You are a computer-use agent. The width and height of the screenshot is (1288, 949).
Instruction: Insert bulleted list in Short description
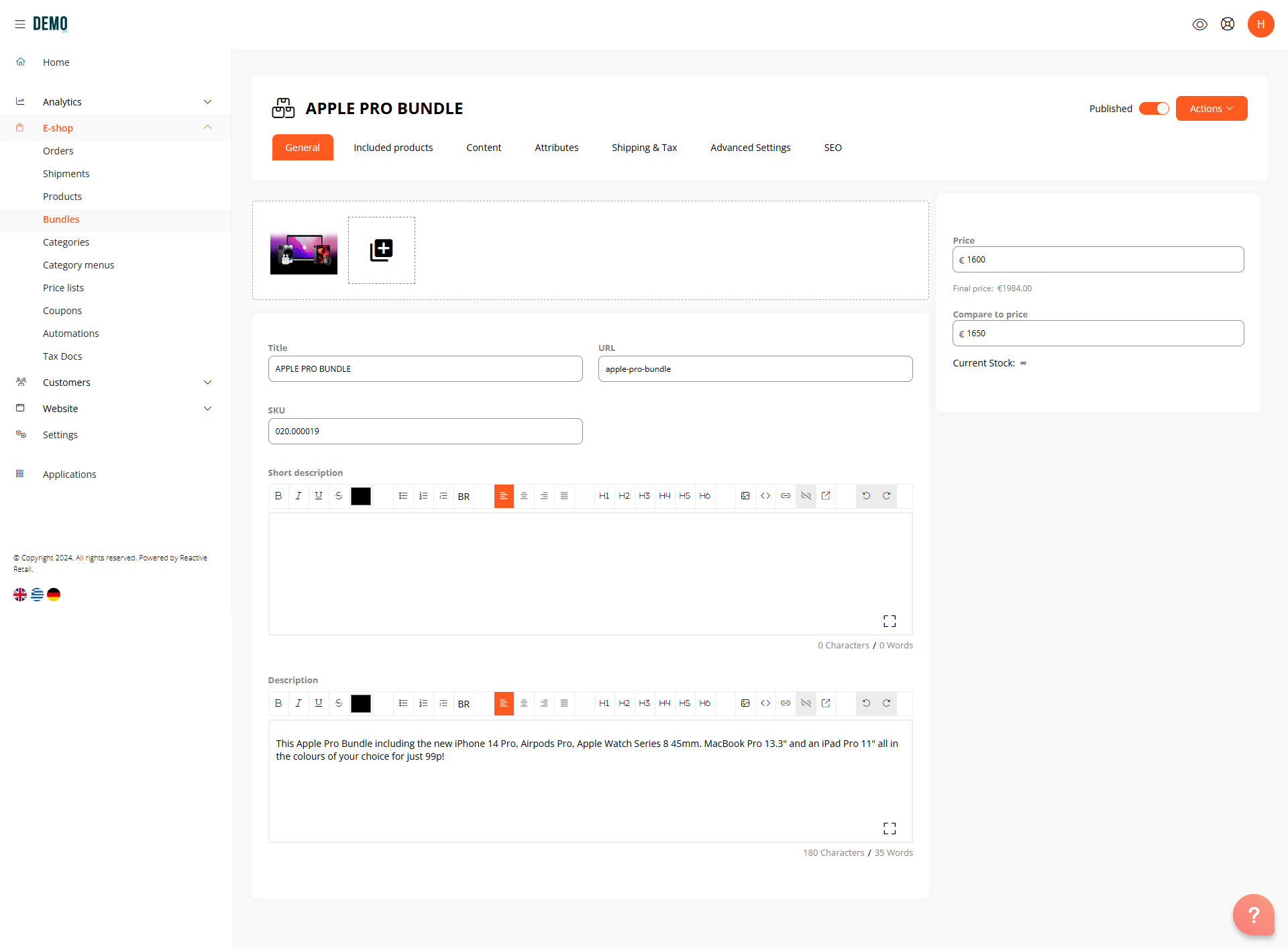[x=403, y=496]
